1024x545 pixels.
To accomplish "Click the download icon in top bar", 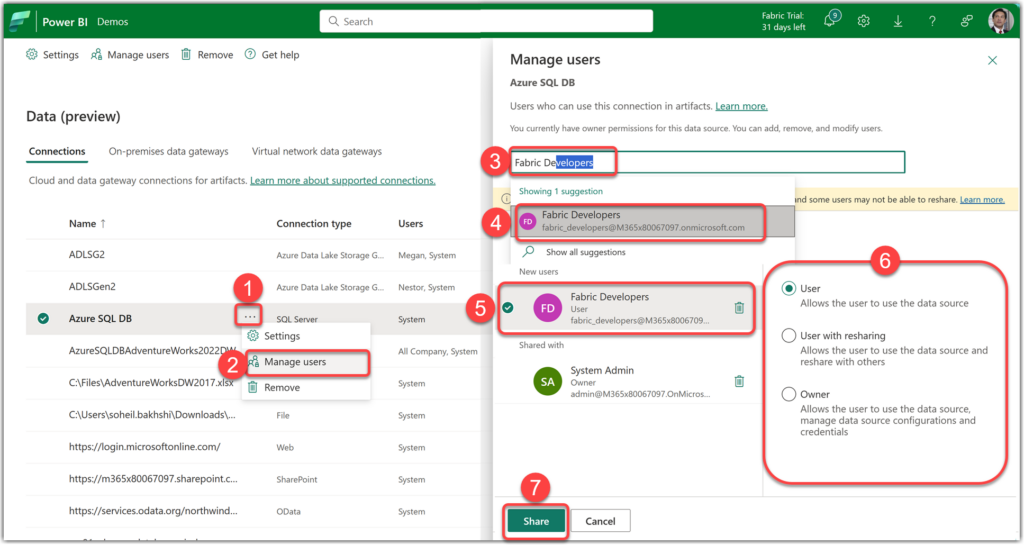I will pos(898,22).
